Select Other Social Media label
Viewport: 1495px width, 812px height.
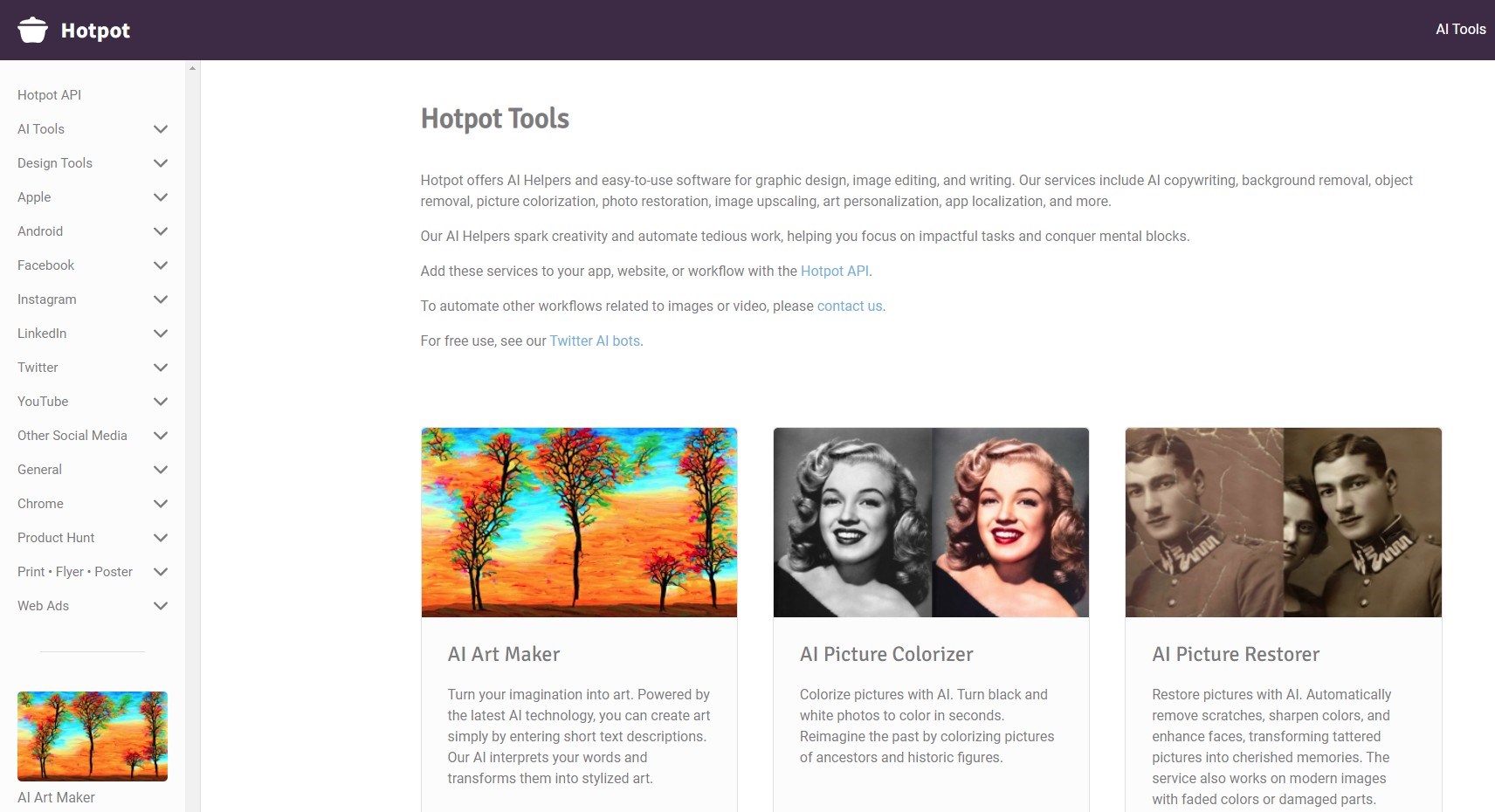[72, 435]
